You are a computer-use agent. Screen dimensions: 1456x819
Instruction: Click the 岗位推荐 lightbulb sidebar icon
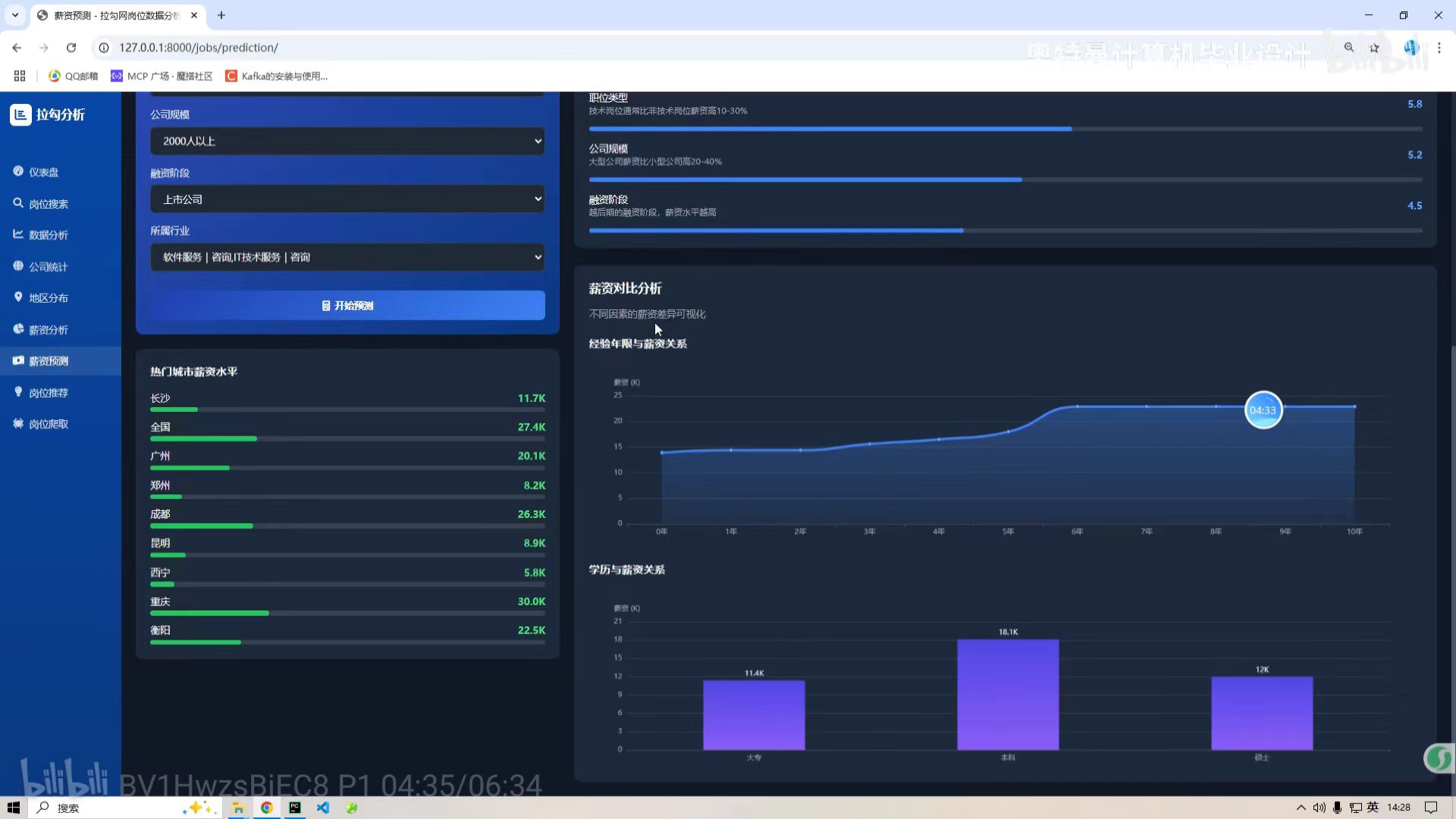(18, 392)
